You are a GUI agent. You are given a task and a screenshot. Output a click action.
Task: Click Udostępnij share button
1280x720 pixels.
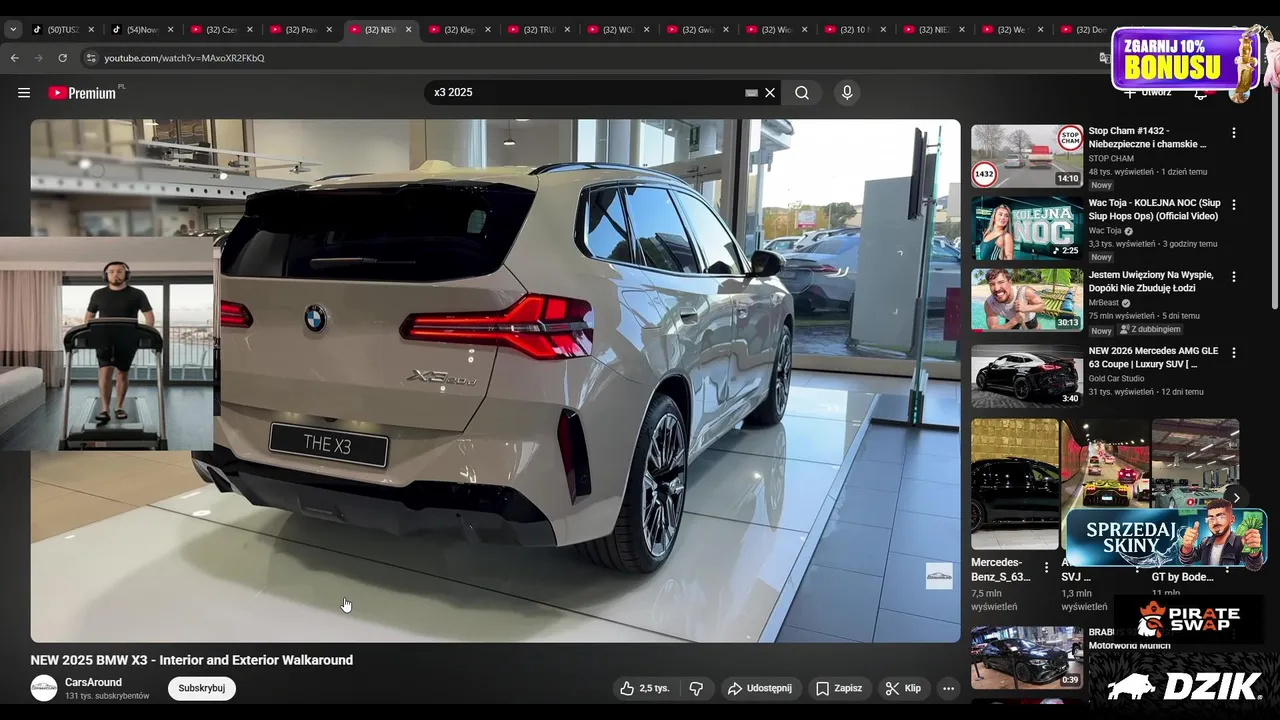point(761,688)
